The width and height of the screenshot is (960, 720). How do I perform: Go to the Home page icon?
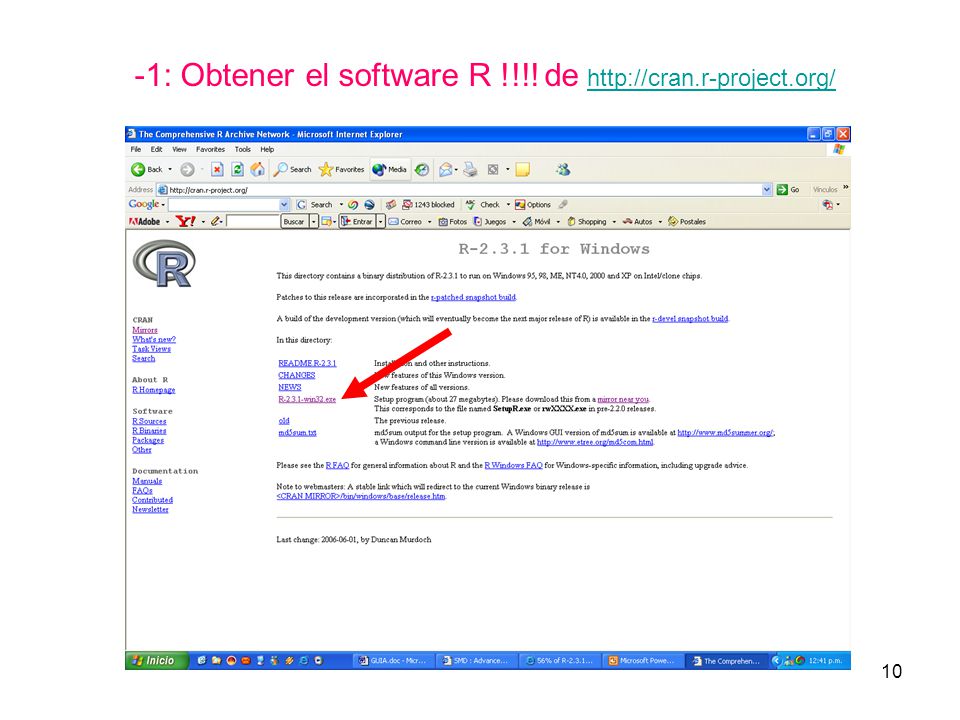pyautogui.click(x=258, y=170)
